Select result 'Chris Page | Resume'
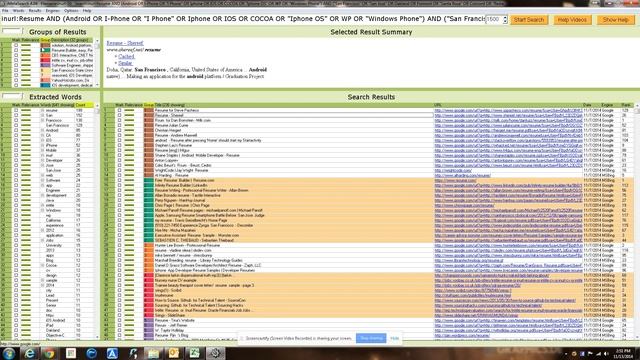The image size is (640, 360). pos(182,205)
